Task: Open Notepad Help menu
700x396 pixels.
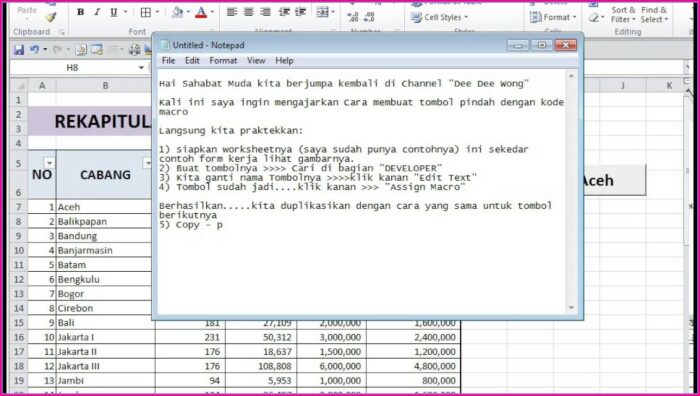Action: 284,61
